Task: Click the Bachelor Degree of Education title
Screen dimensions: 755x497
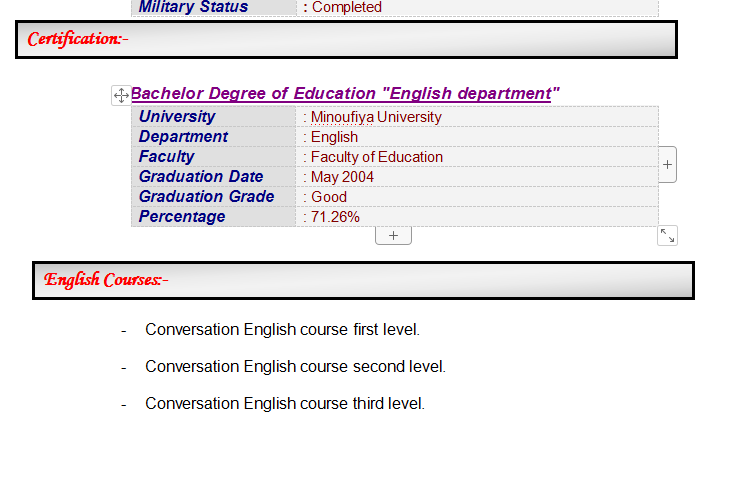Action: (x=345, y=94)
